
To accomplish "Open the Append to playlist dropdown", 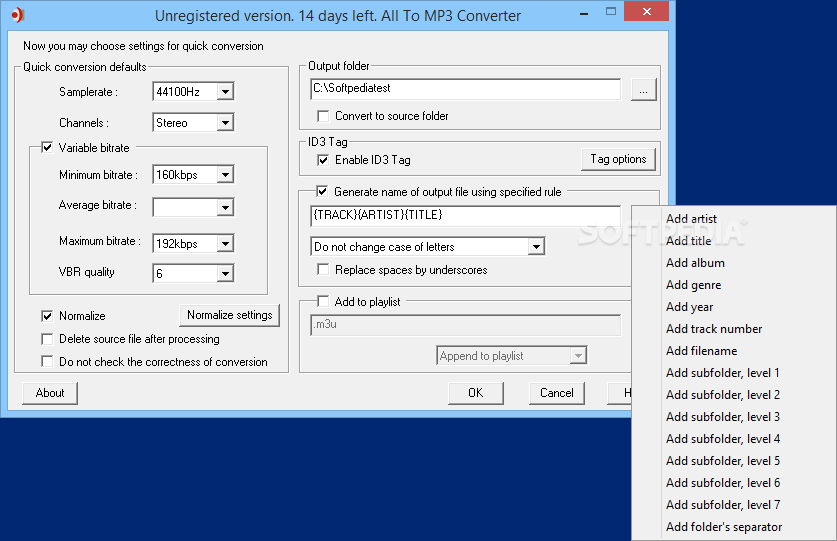I will point(578,356).
